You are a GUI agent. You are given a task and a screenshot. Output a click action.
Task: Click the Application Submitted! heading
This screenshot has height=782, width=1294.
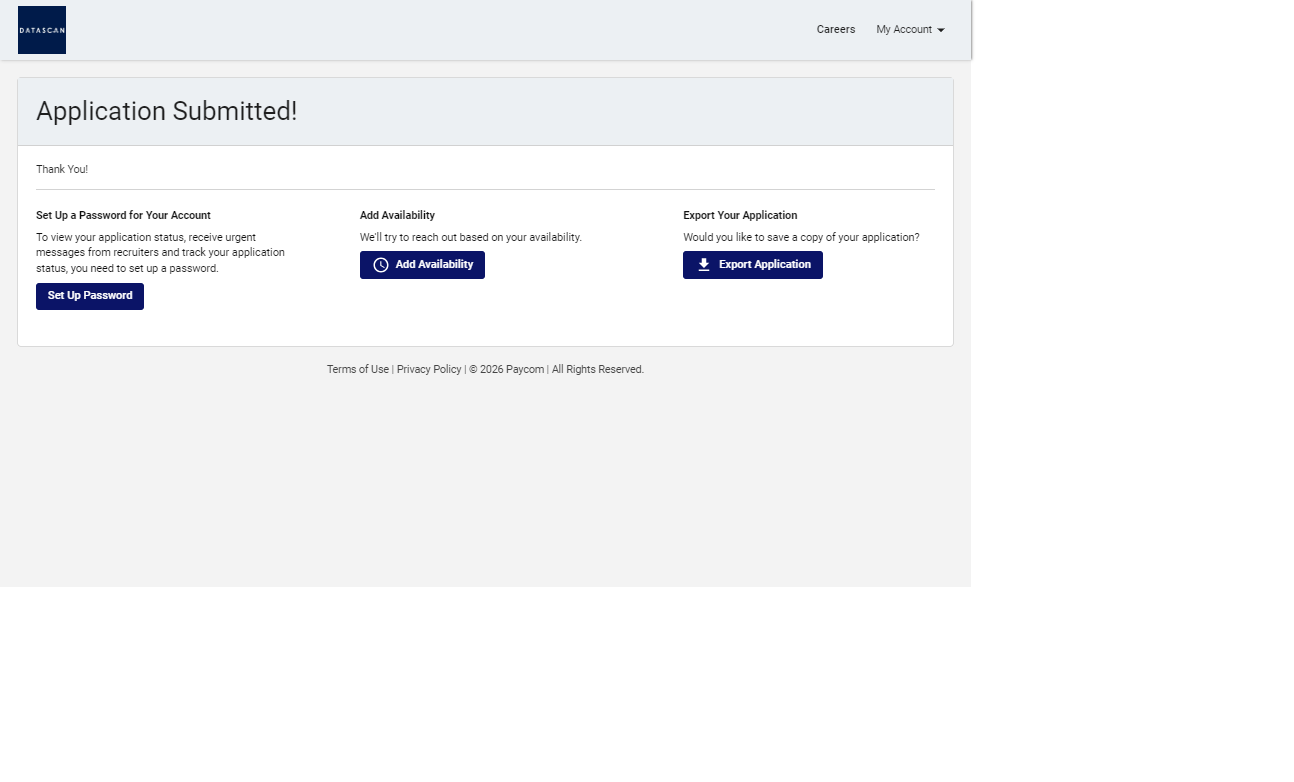pyautogui.click(x=167, y=111)
